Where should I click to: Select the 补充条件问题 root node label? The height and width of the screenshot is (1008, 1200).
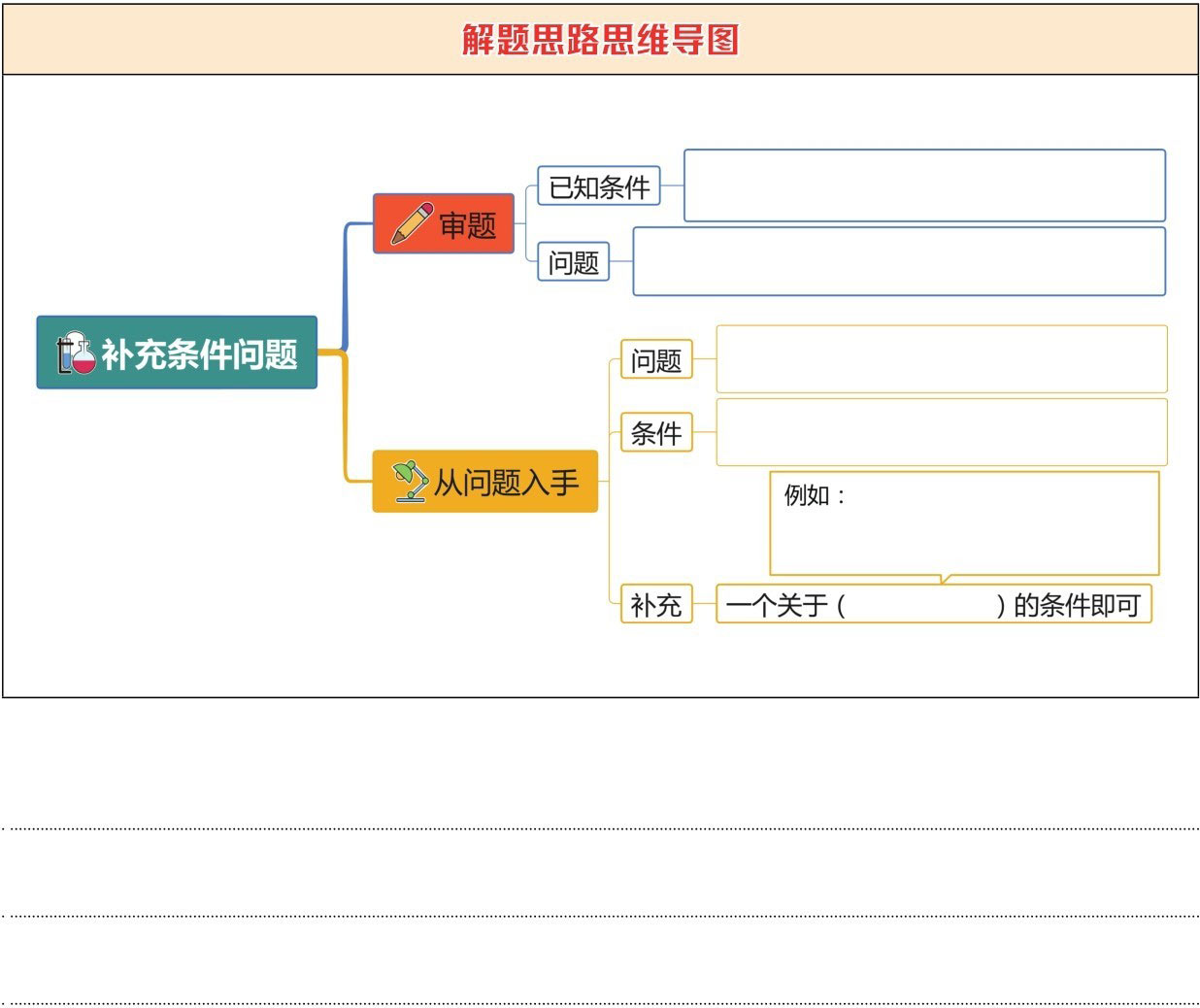click(x=199, y=354)
